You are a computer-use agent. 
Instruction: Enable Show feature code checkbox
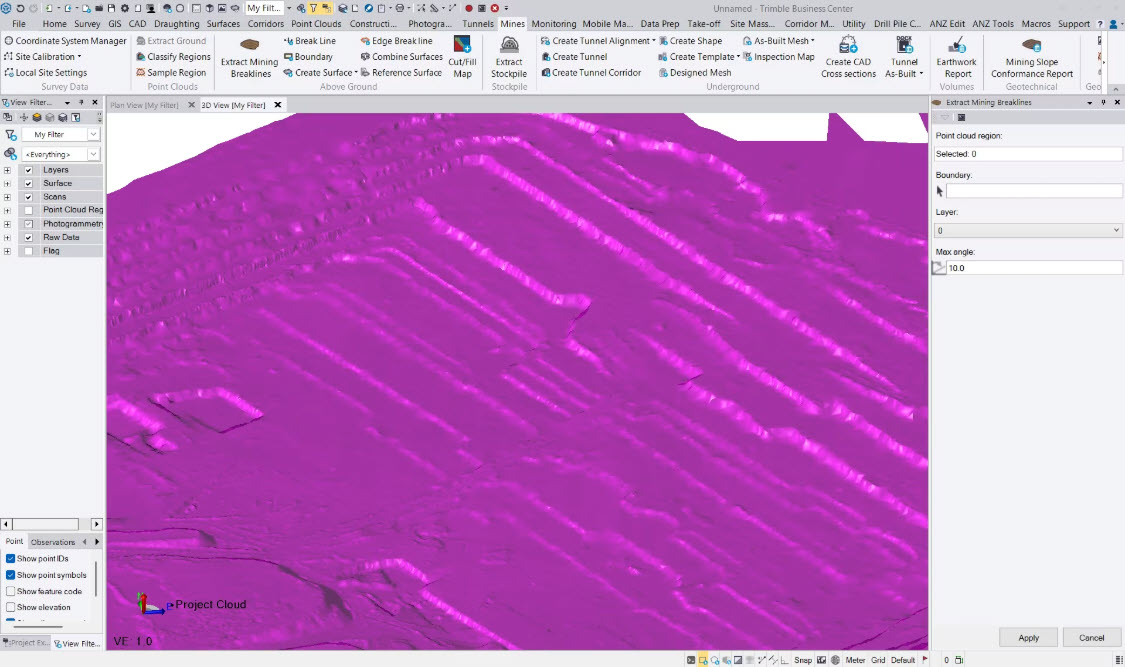click(11, 591)
